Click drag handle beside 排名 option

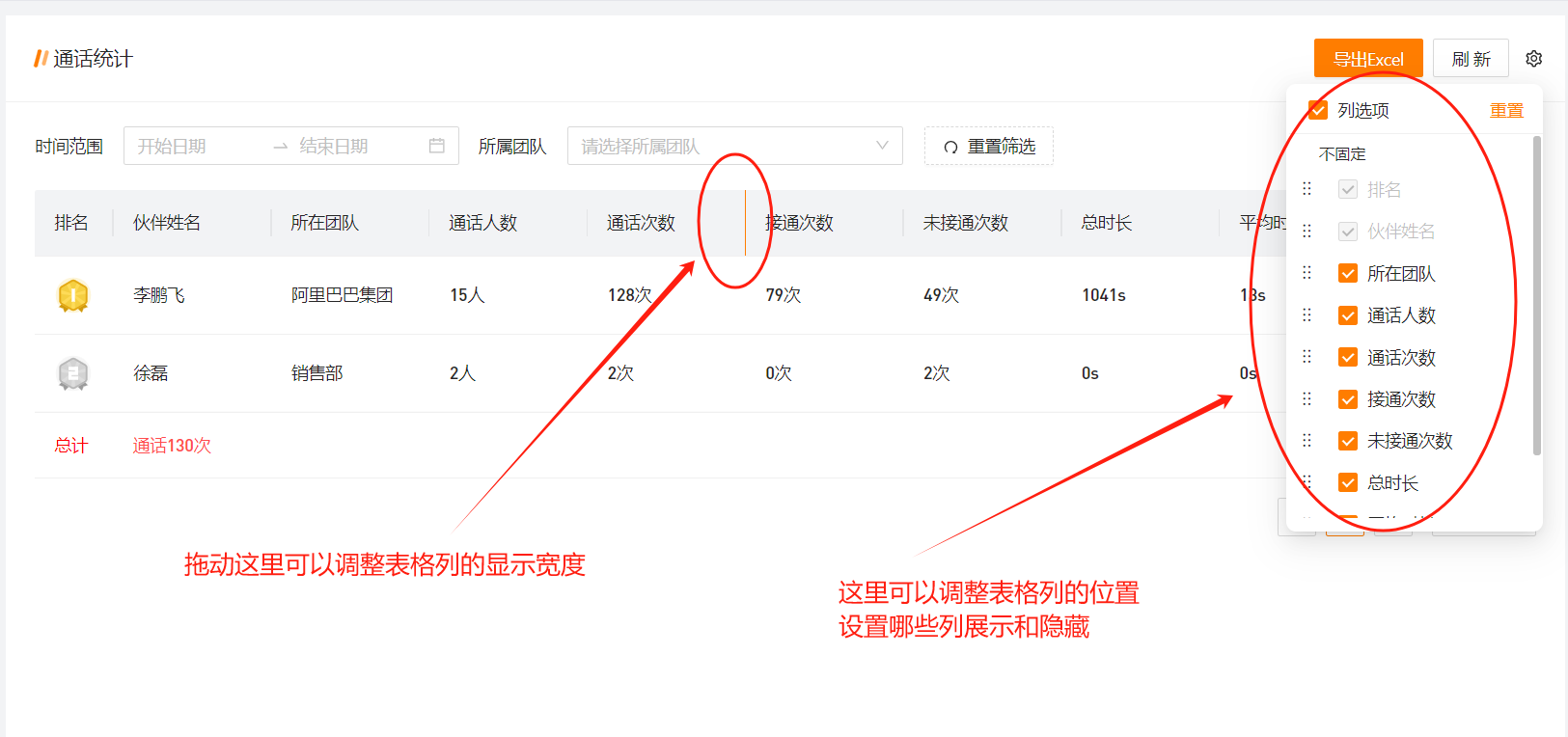(x=1307, y=189)
